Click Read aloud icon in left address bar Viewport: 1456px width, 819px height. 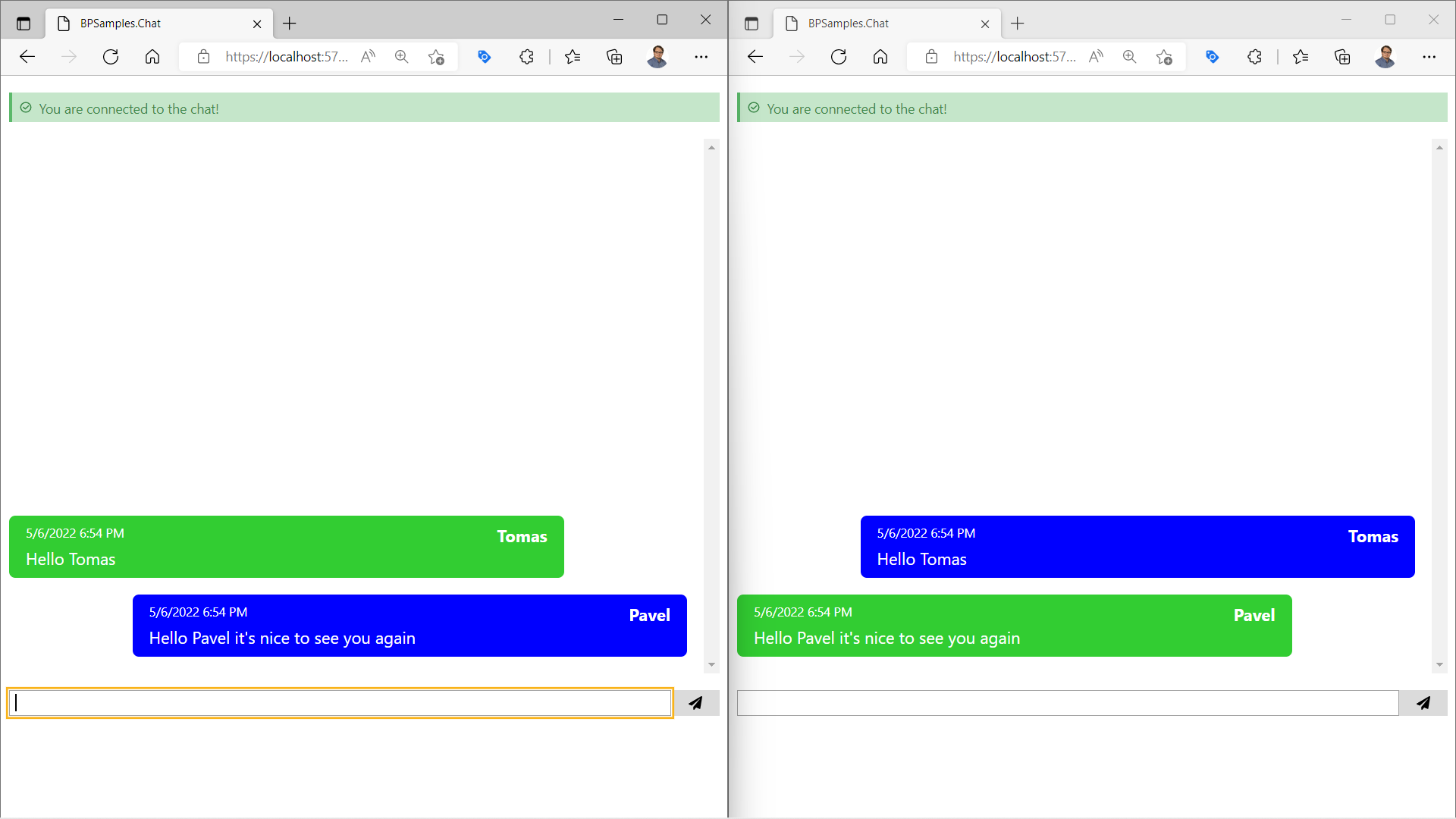tap(368, 57)
